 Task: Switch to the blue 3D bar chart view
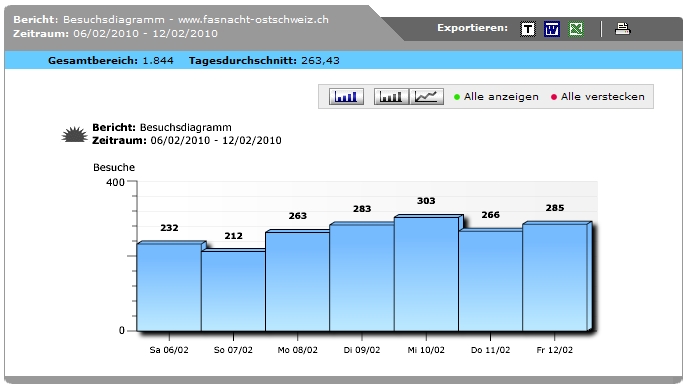click(x=346, y=96)
